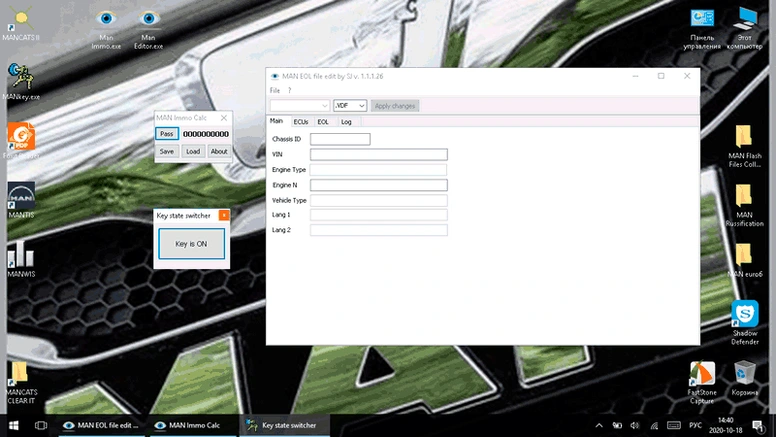Image resolution: width=776 pixels, height=437 pixels.
Task: Close the MAN Immo Calc window
Action: (x=224, y=118)
